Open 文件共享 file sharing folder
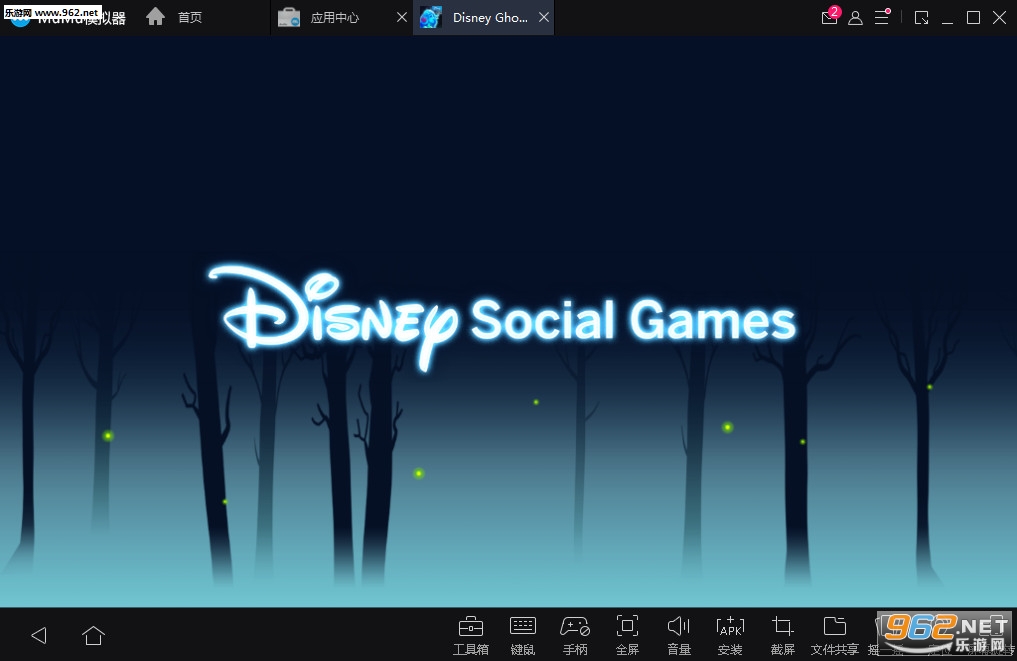This screenshot has height=661, width=1017. [x=835, y=636]
